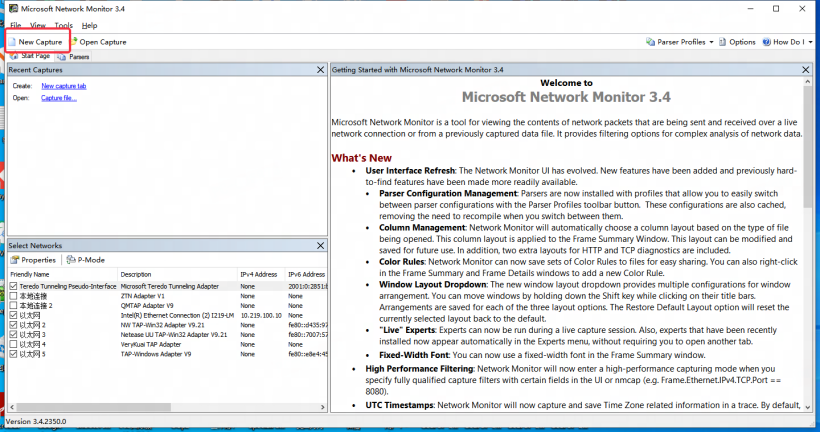This screenshot has width=820, height=432.
Task: Select the TAP-Windows Adapter V9 cell
Action: 156,354
